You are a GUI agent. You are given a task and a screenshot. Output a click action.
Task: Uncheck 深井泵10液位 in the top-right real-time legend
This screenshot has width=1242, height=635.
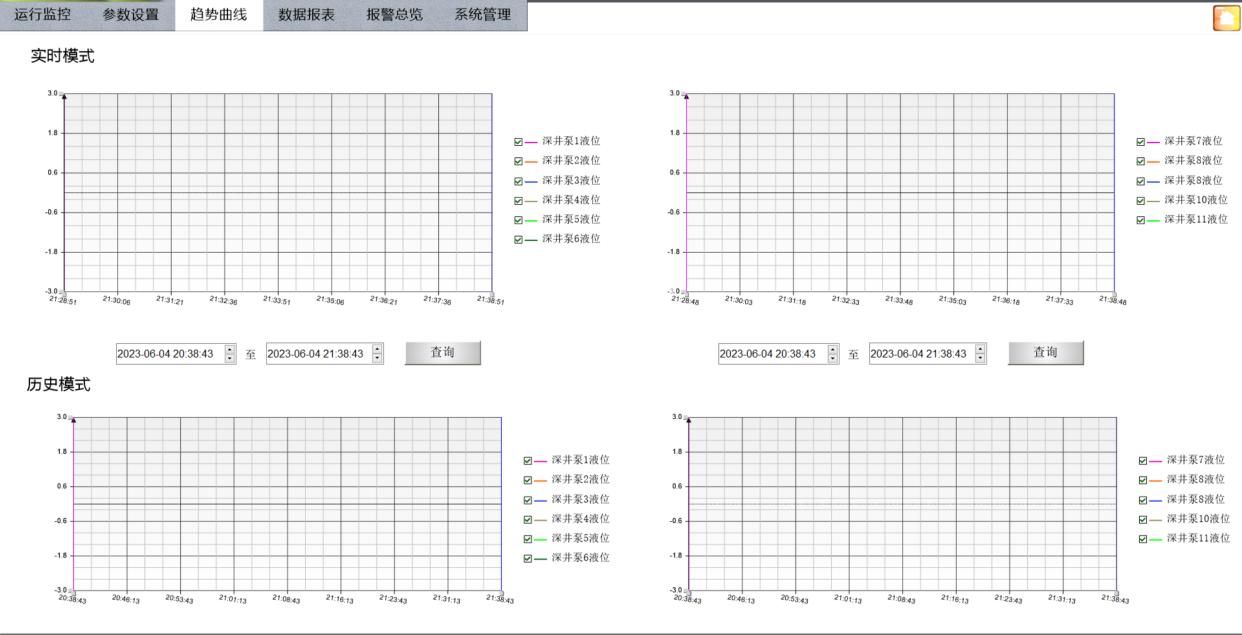(1141, 201)
